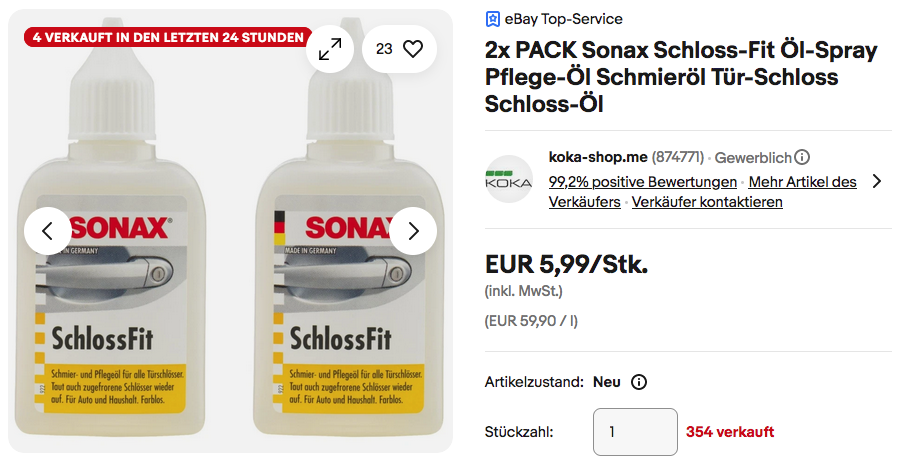Open info icon next to Gewerblich
This screenshot has width=913, height=467.
point(802,157)
